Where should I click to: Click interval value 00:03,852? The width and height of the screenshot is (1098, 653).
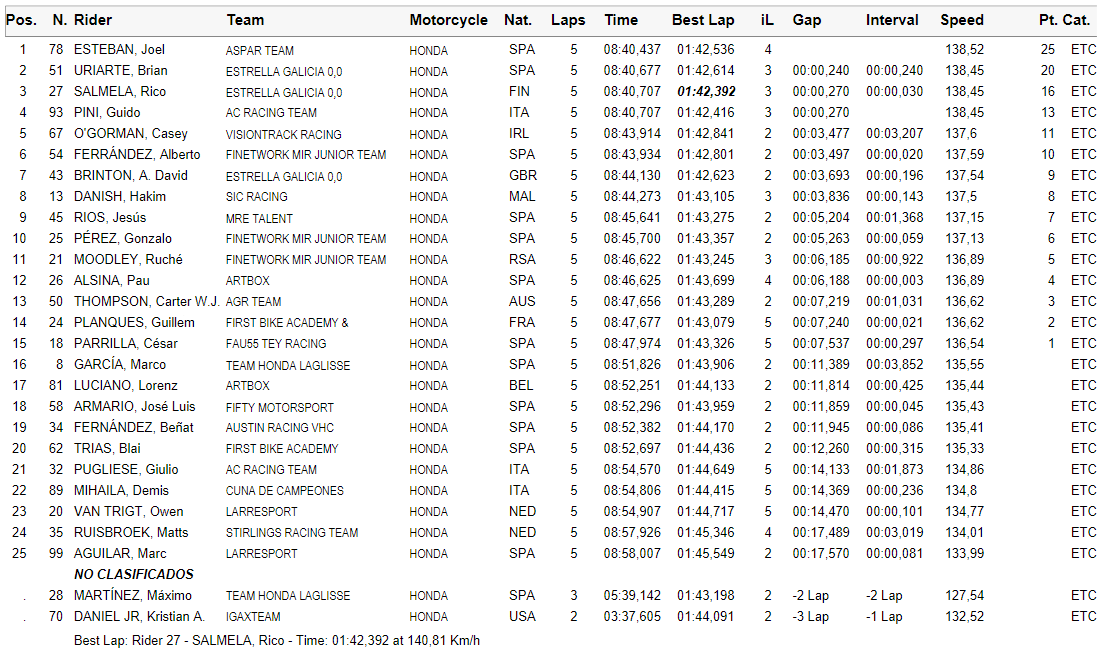point(894,365)
